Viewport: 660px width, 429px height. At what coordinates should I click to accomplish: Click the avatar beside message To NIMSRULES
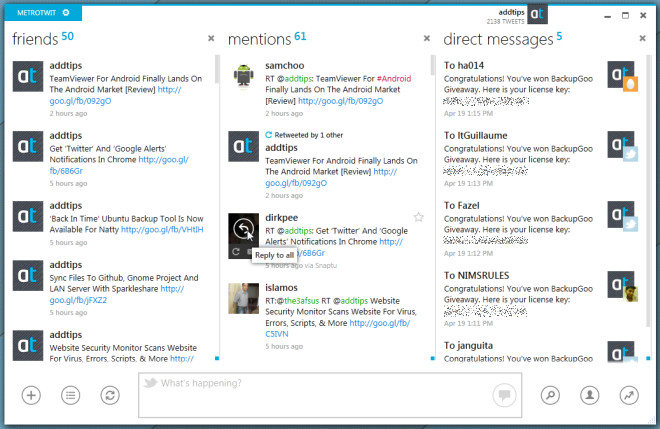[x=622, y=286]
